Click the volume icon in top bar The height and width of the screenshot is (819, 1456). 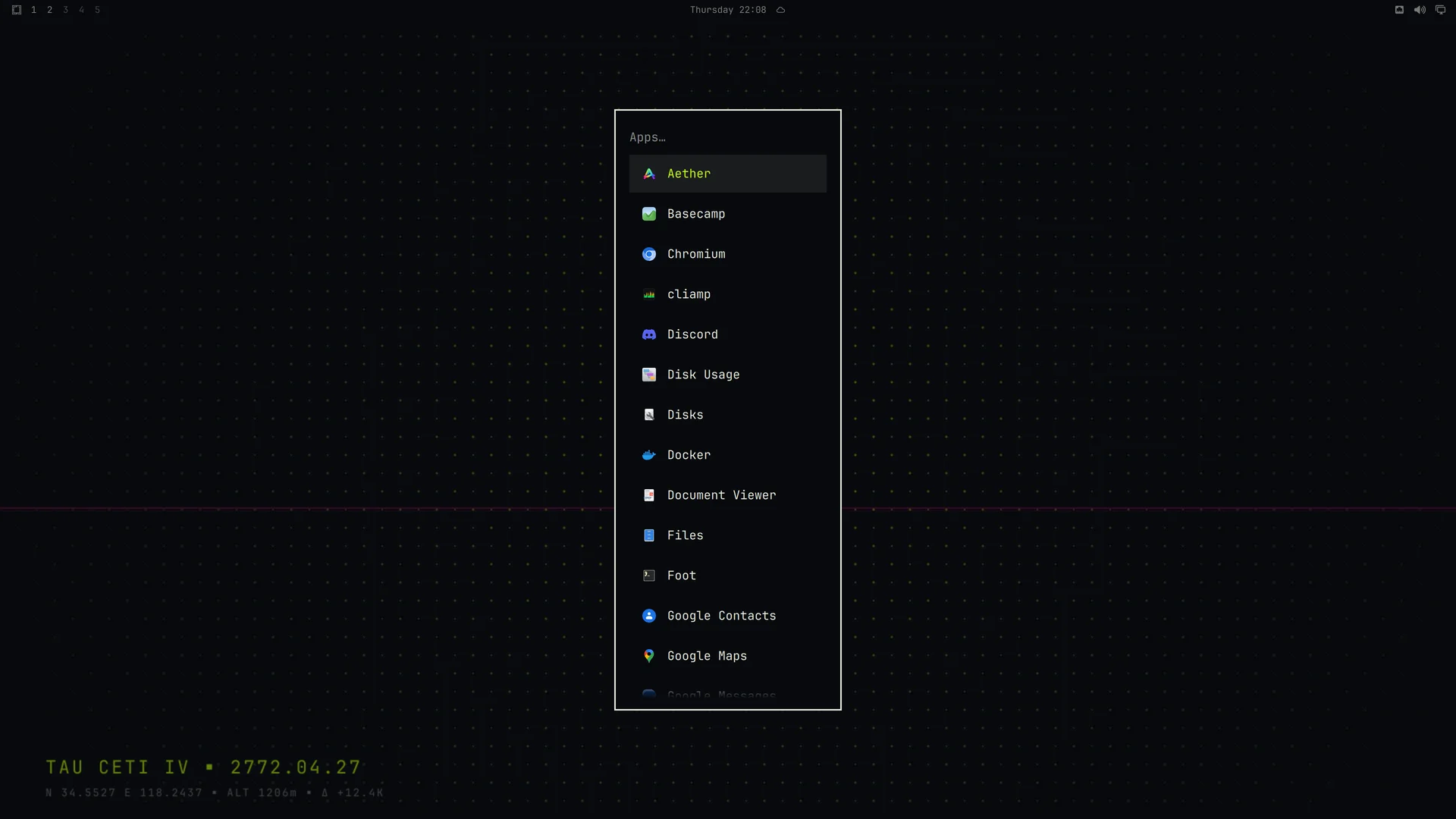1420,10
